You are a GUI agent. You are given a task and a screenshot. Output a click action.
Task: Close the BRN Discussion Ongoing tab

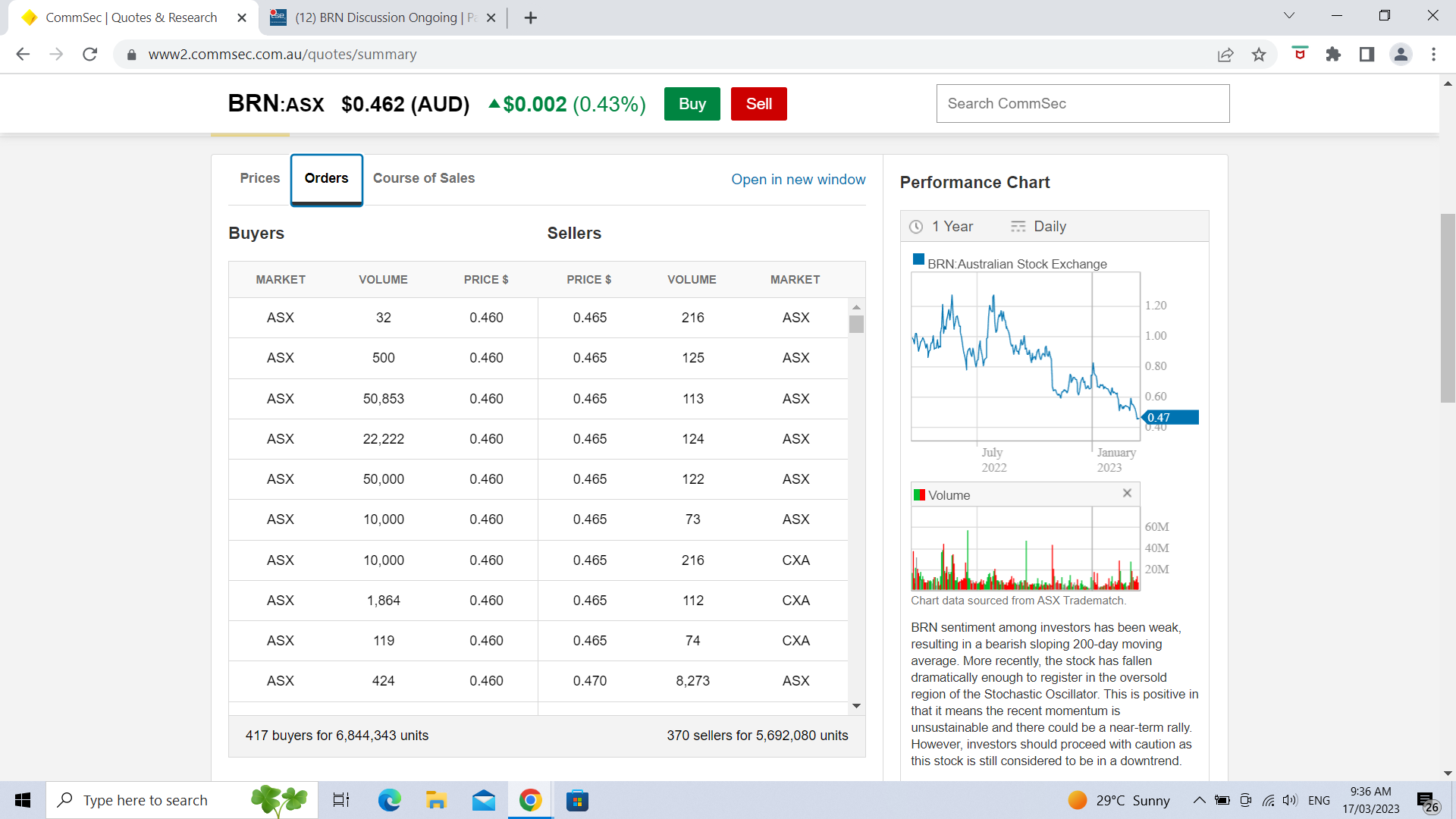[x=491, y=17]
